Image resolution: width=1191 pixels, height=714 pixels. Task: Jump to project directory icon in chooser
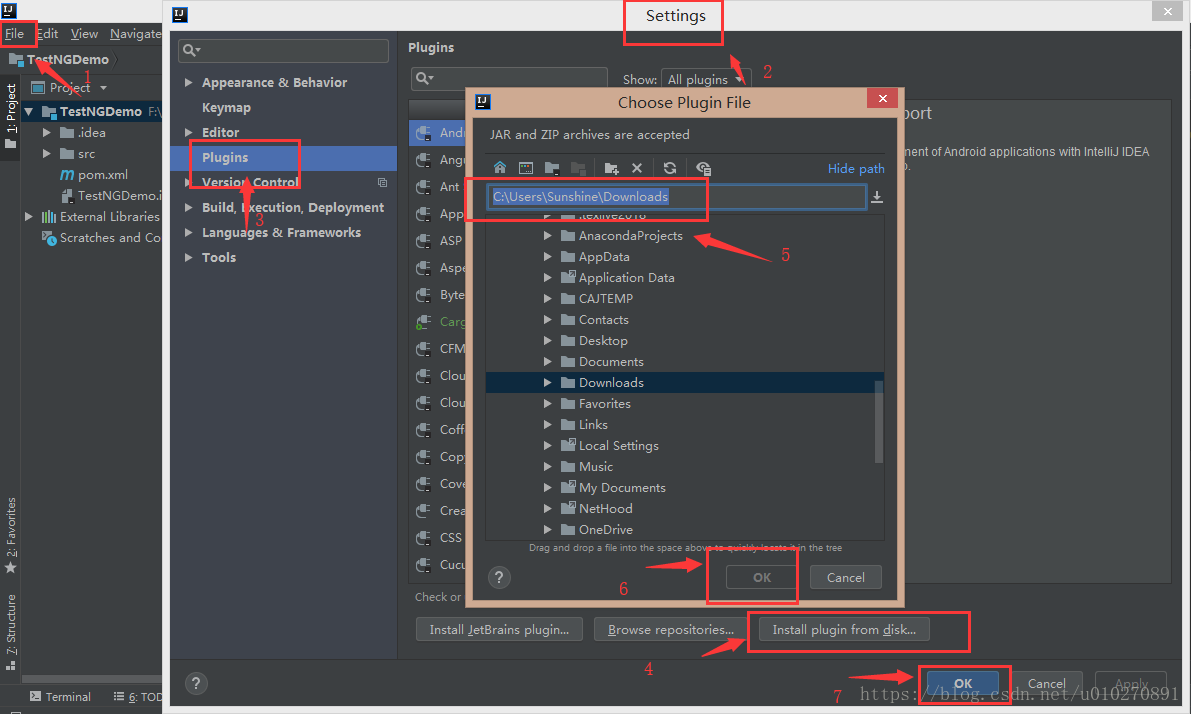pos(552,168)
